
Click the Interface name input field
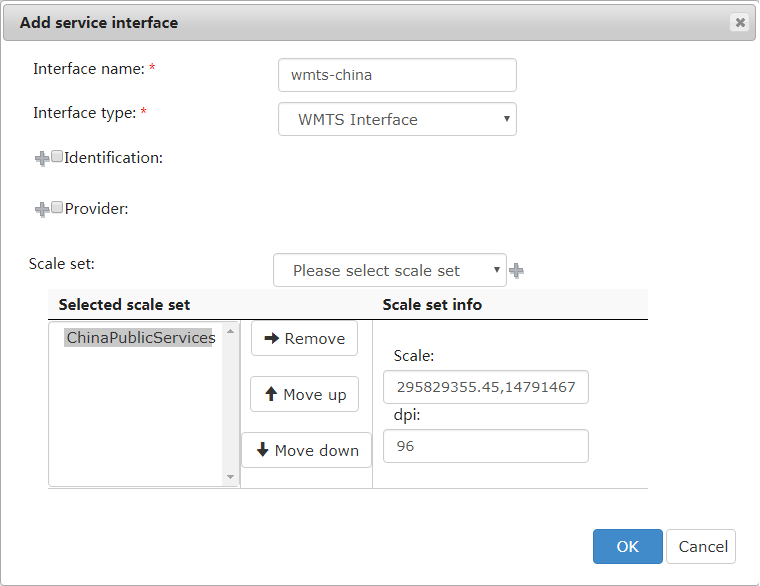(397, 75)
